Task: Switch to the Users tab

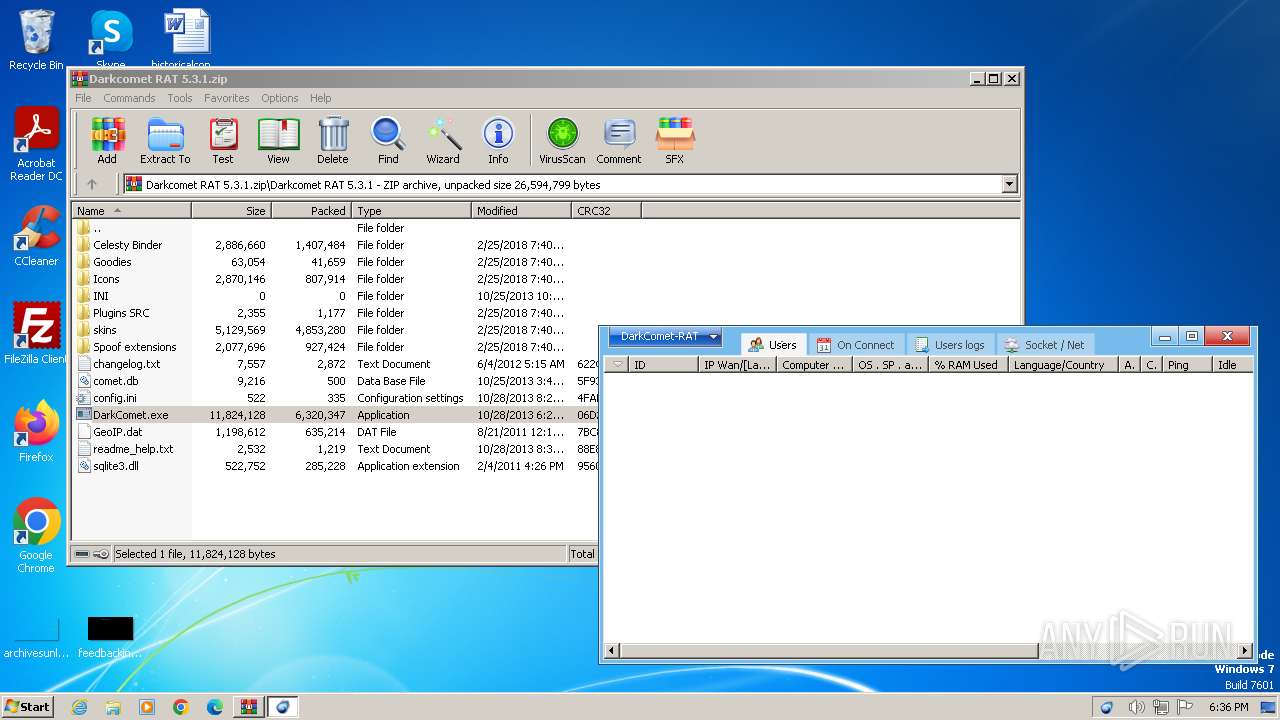Action: [772, 345]
